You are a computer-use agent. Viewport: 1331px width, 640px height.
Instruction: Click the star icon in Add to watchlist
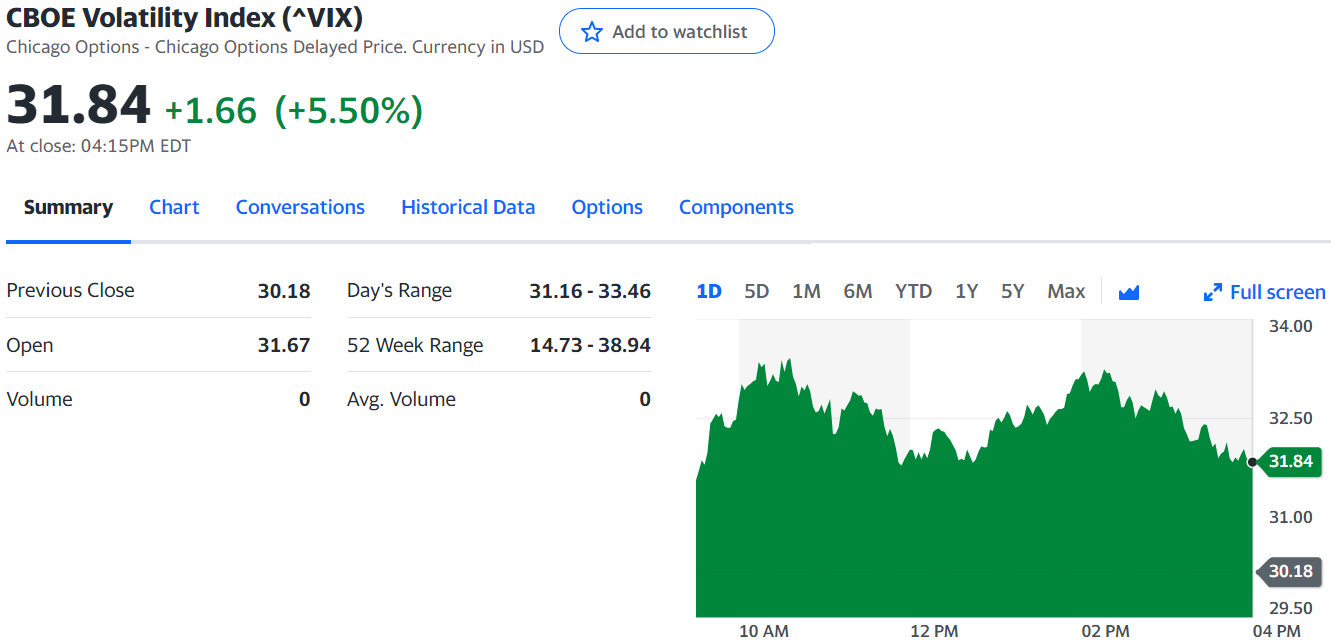point(592,32)
